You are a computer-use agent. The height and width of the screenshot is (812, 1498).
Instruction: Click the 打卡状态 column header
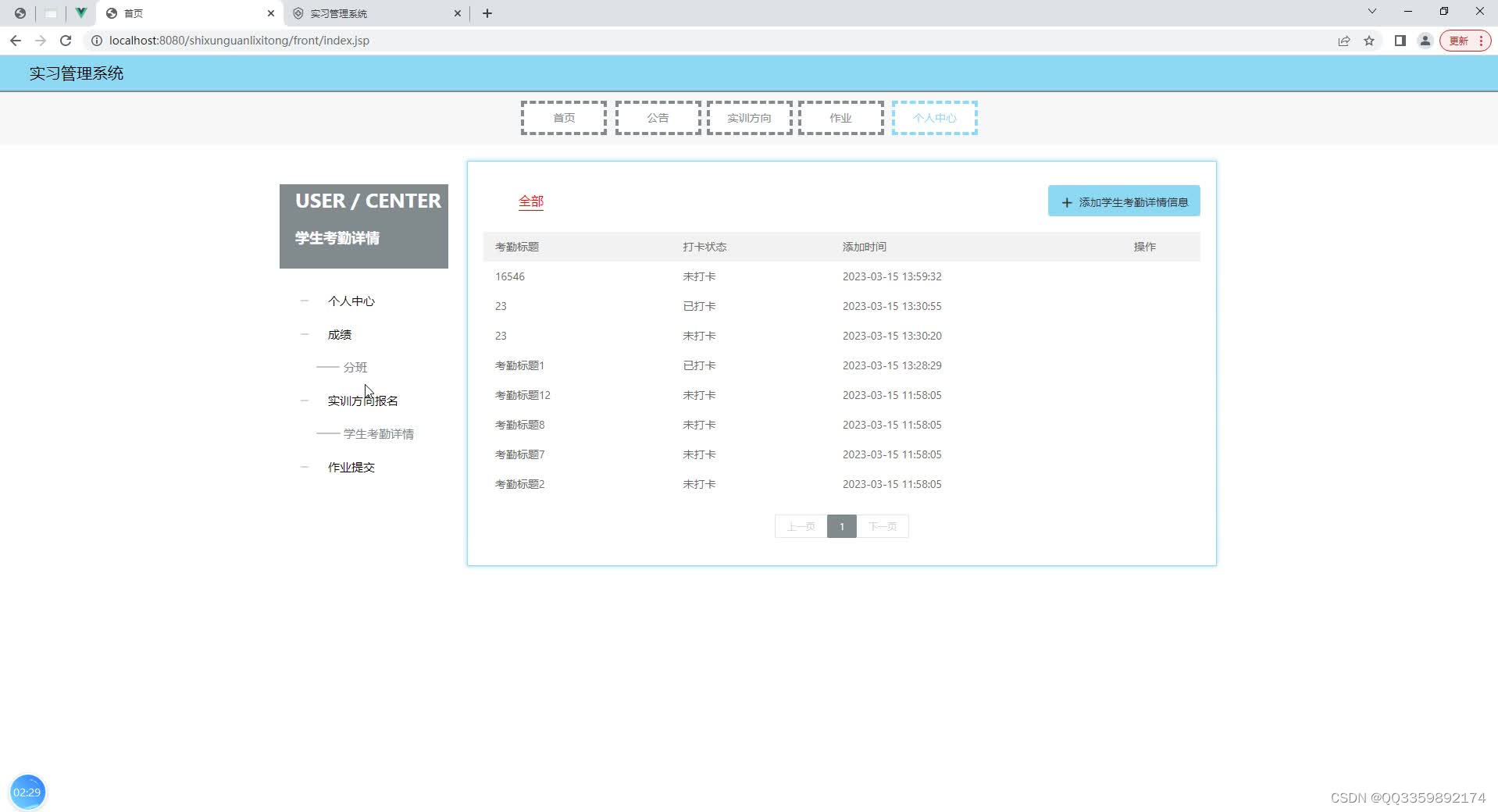[704, 247]
